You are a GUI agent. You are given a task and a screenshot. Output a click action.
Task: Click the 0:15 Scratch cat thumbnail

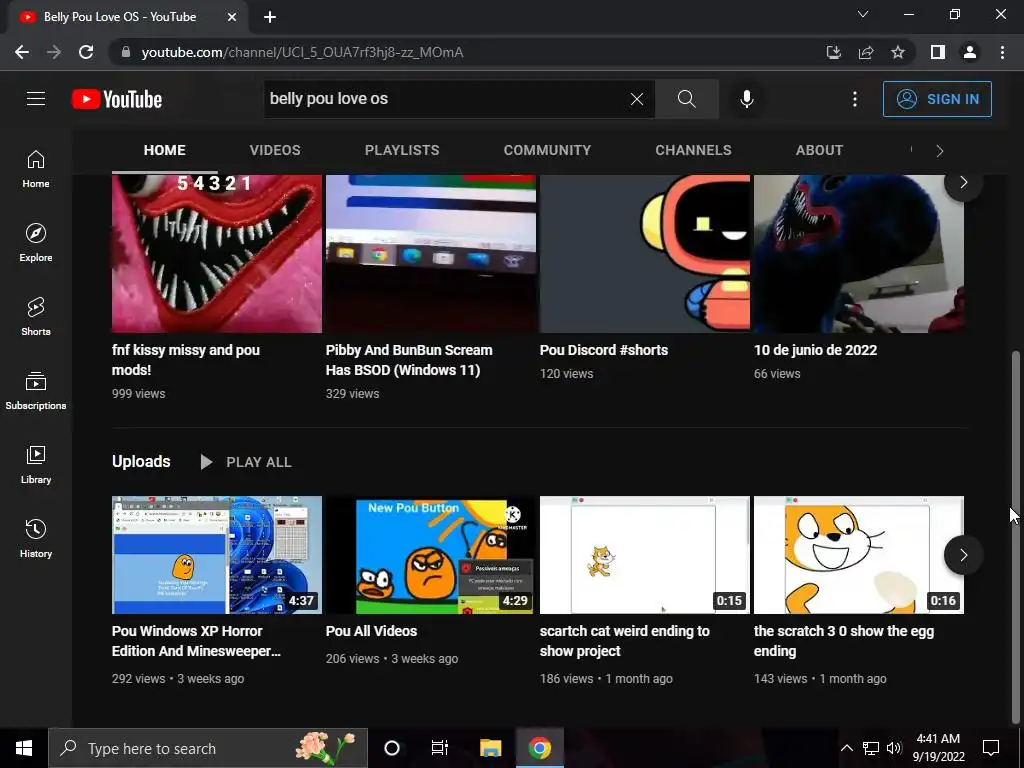pos(645,555)
